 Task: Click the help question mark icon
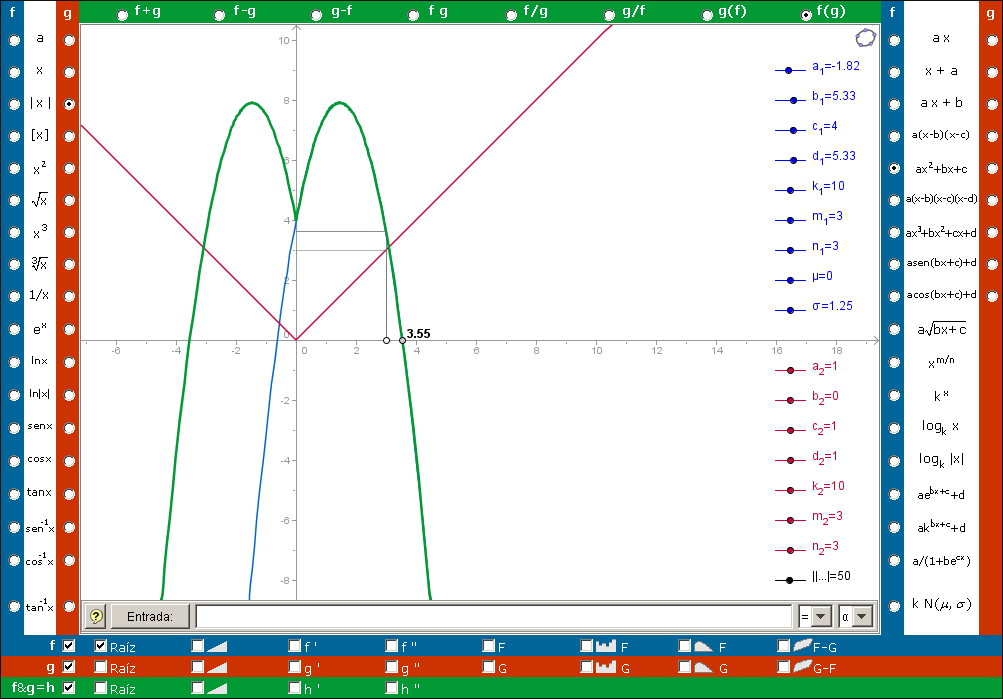pos(96,617)
